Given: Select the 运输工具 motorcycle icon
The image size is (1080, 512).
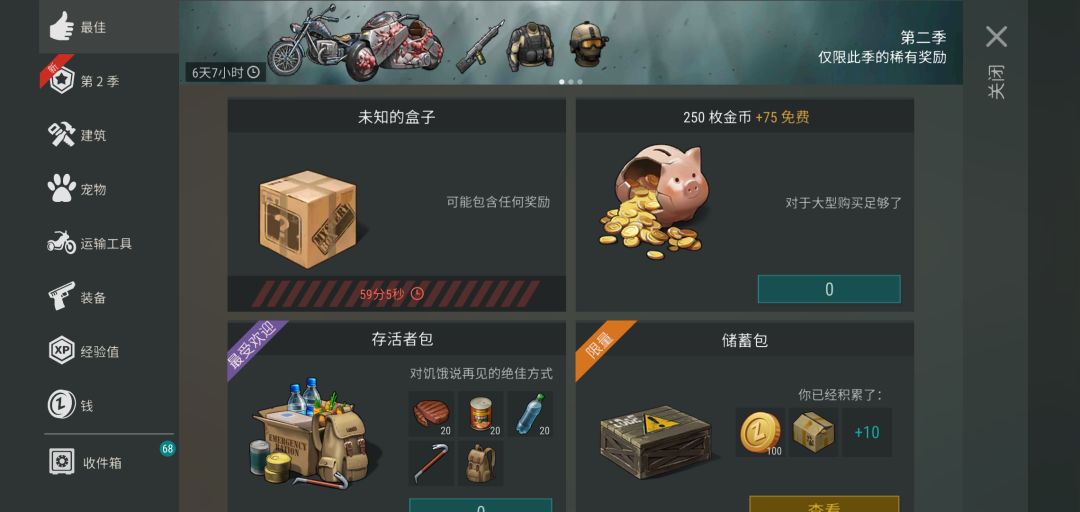Looking at the screenshot, I should click(x=61, y=243).
